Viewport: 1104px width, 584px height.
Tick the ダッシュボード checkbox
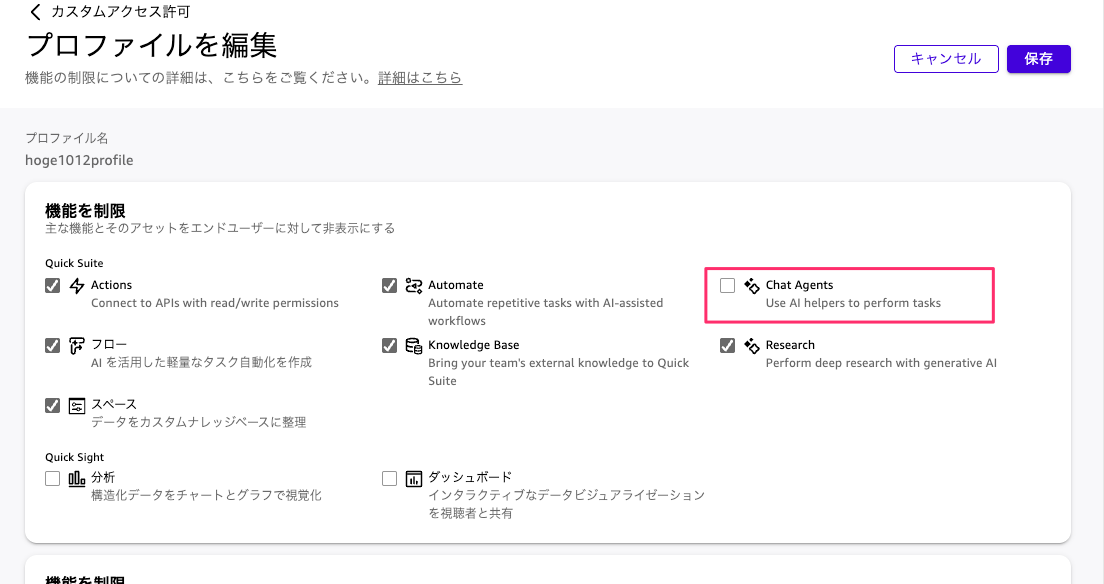tap(390, 478)
